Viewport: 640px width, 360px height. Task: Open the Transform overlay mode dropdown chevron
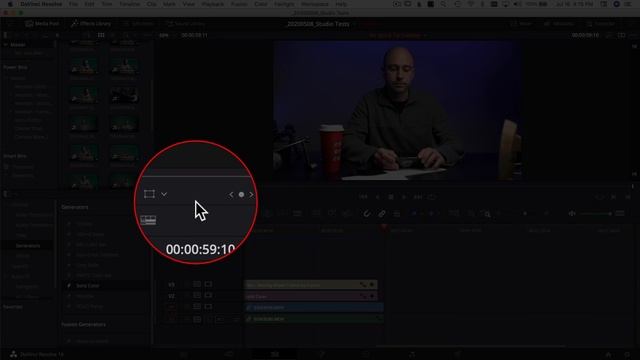click(164, 194)
